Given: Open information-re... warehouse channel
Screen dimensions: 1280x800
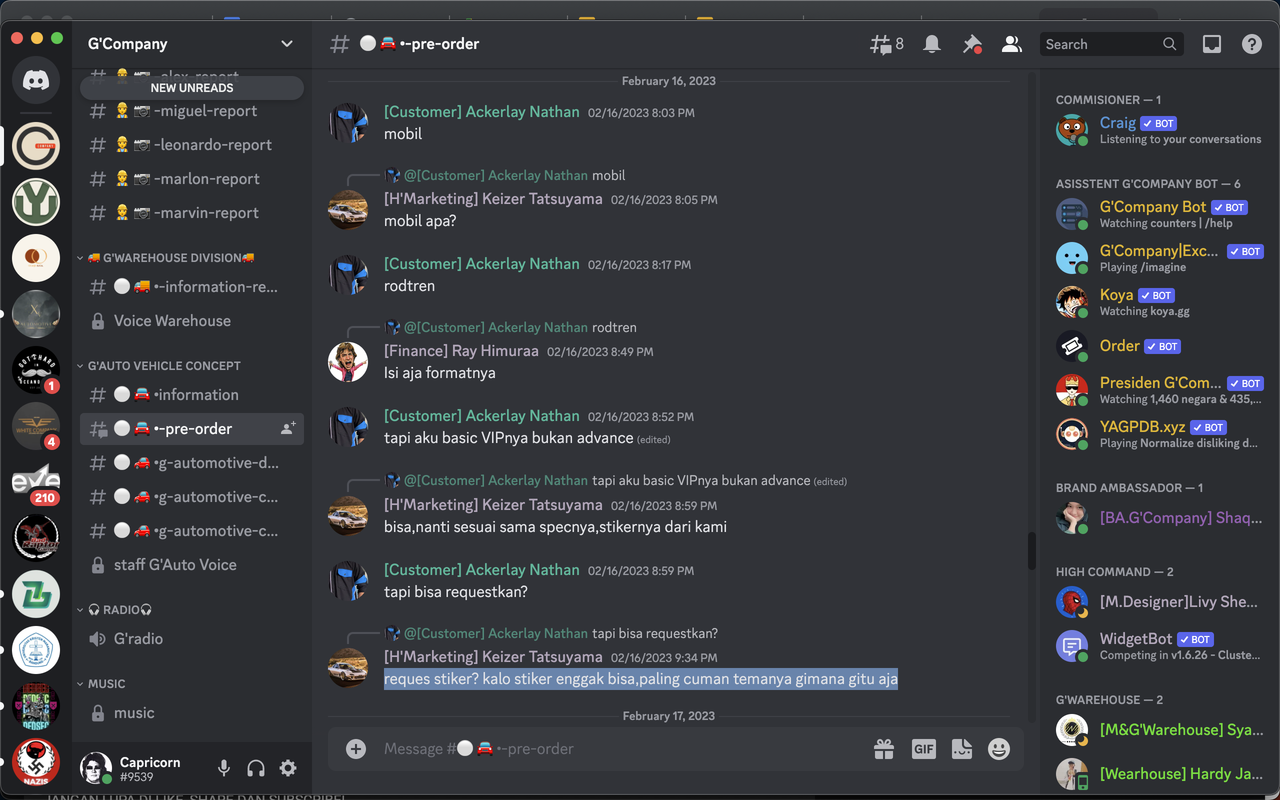Looking at the screenshot, I should (x=192, y=287).
